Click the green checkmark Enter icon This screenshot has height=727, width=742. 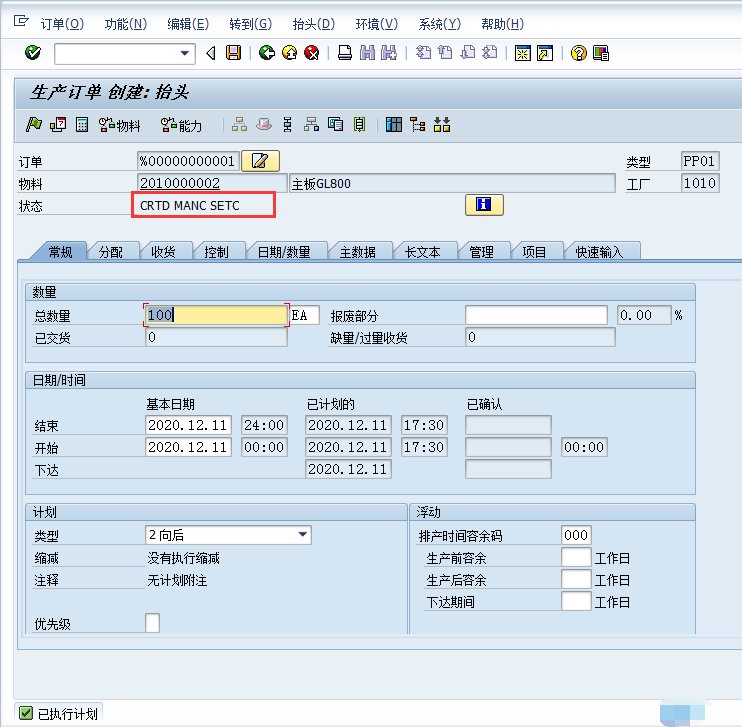pos(33,53)
